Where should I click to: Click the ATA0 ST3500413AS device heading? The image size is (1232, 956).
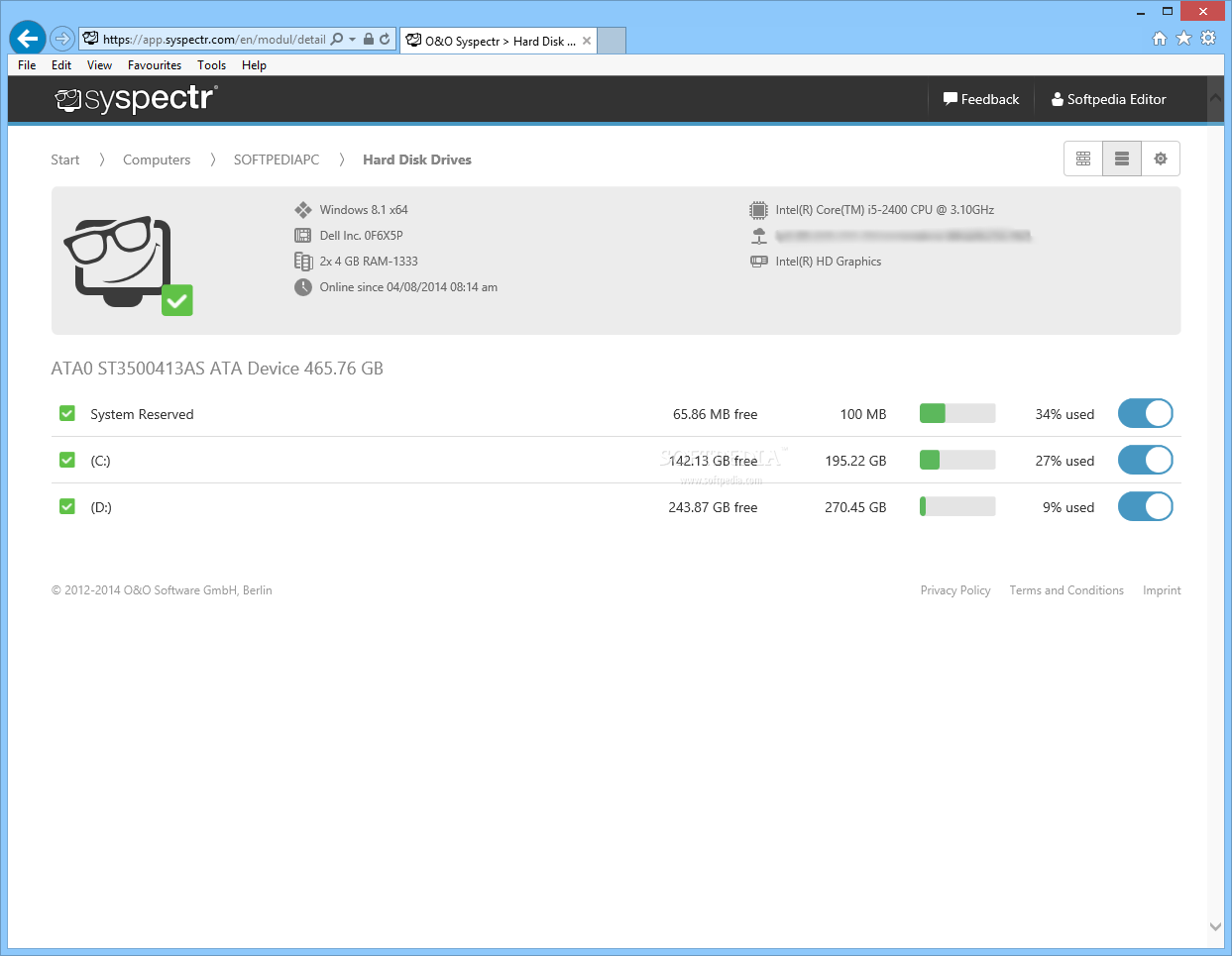tap(217, 369)
